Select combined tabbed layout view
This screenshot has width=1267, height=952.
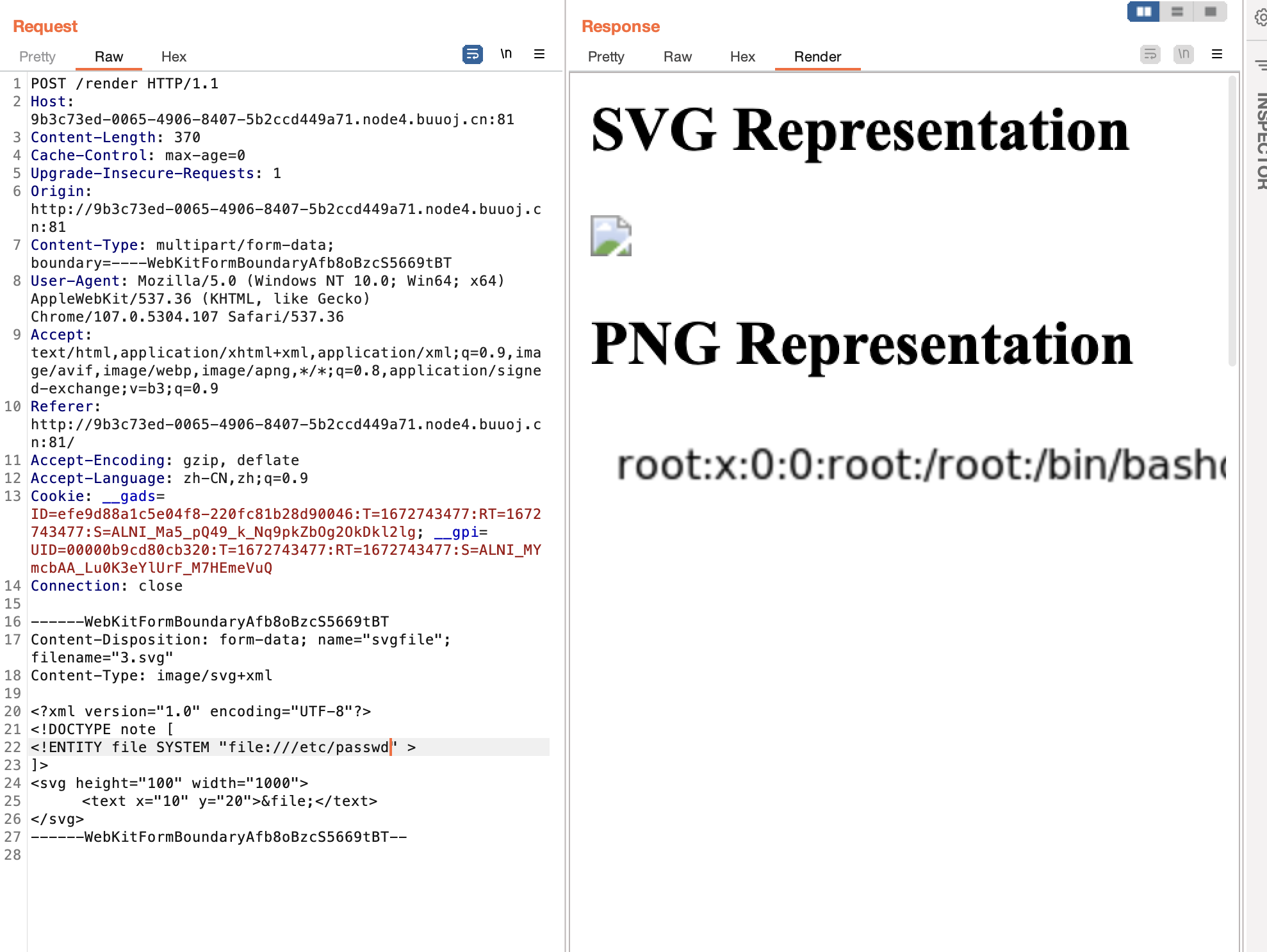1211,12
